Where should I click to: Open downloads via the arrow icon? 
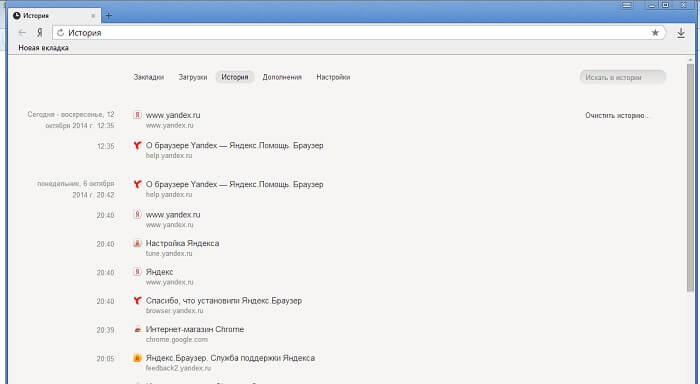681,33
